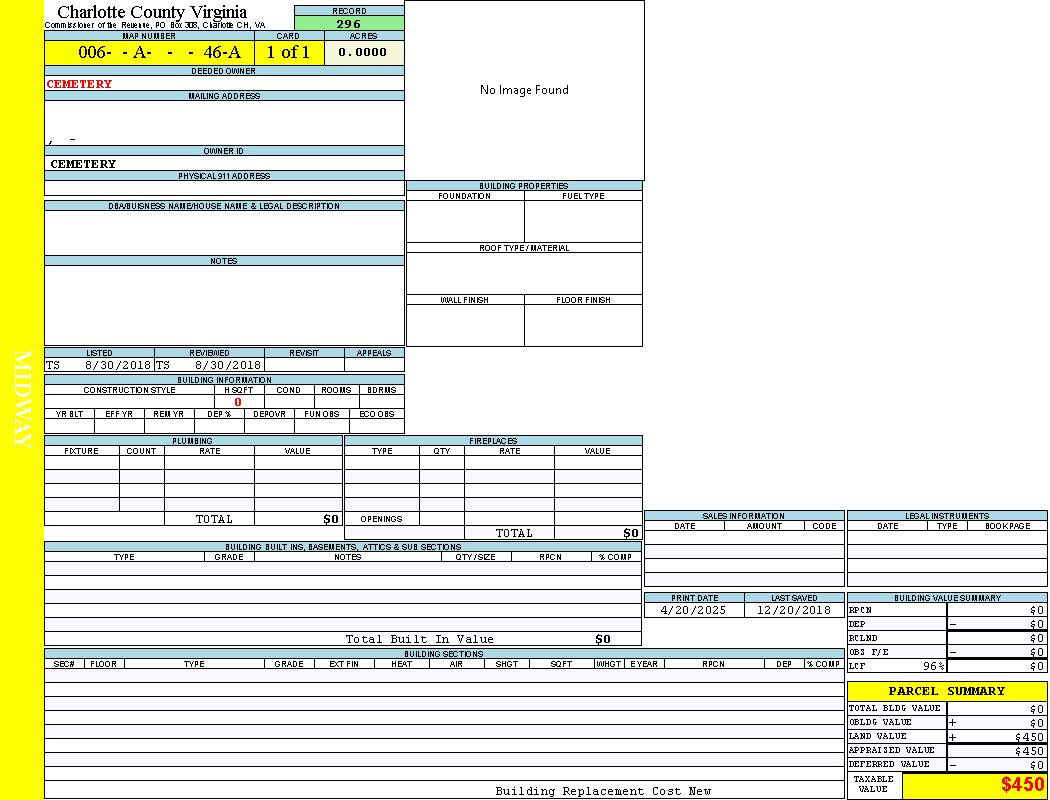Click the Listed date 8/30/2018
Viewport: 1050px width, 800px height.
coord(117,366)
